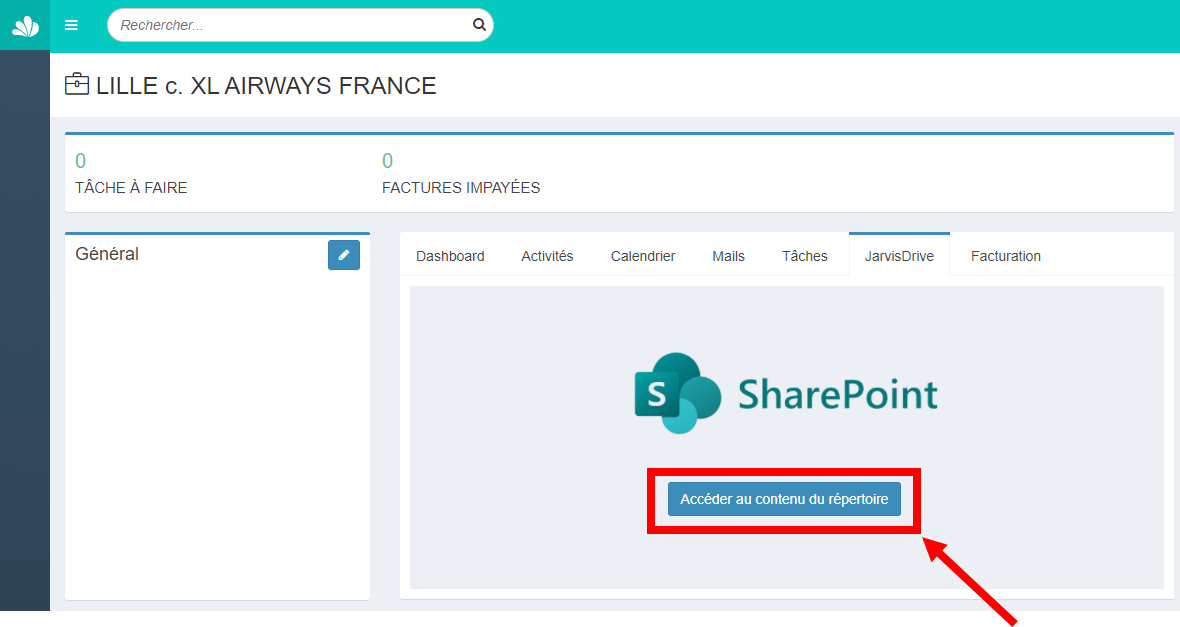Show the Tâches tab
Viewport: 1180px width, 627px height.
click(x=804, y=256)
